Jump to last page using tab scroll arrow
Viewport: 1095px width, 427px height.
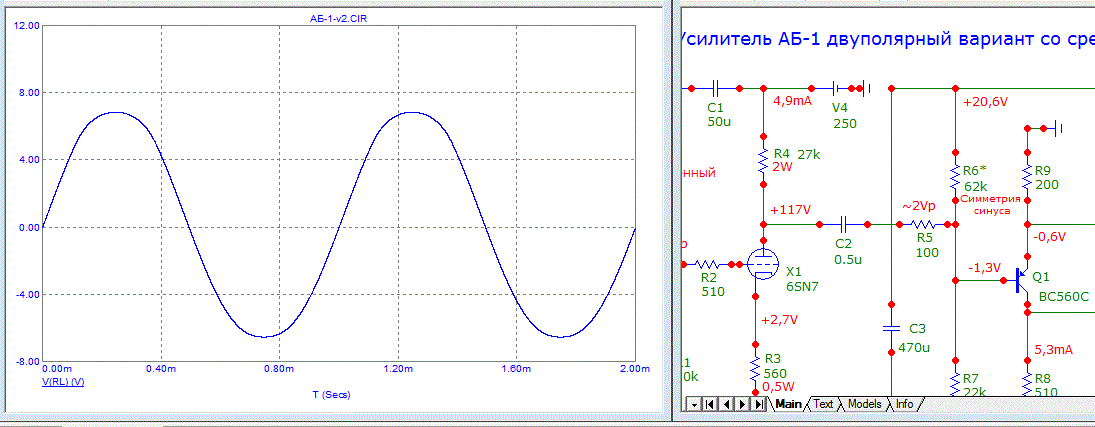tap(759, 404)
